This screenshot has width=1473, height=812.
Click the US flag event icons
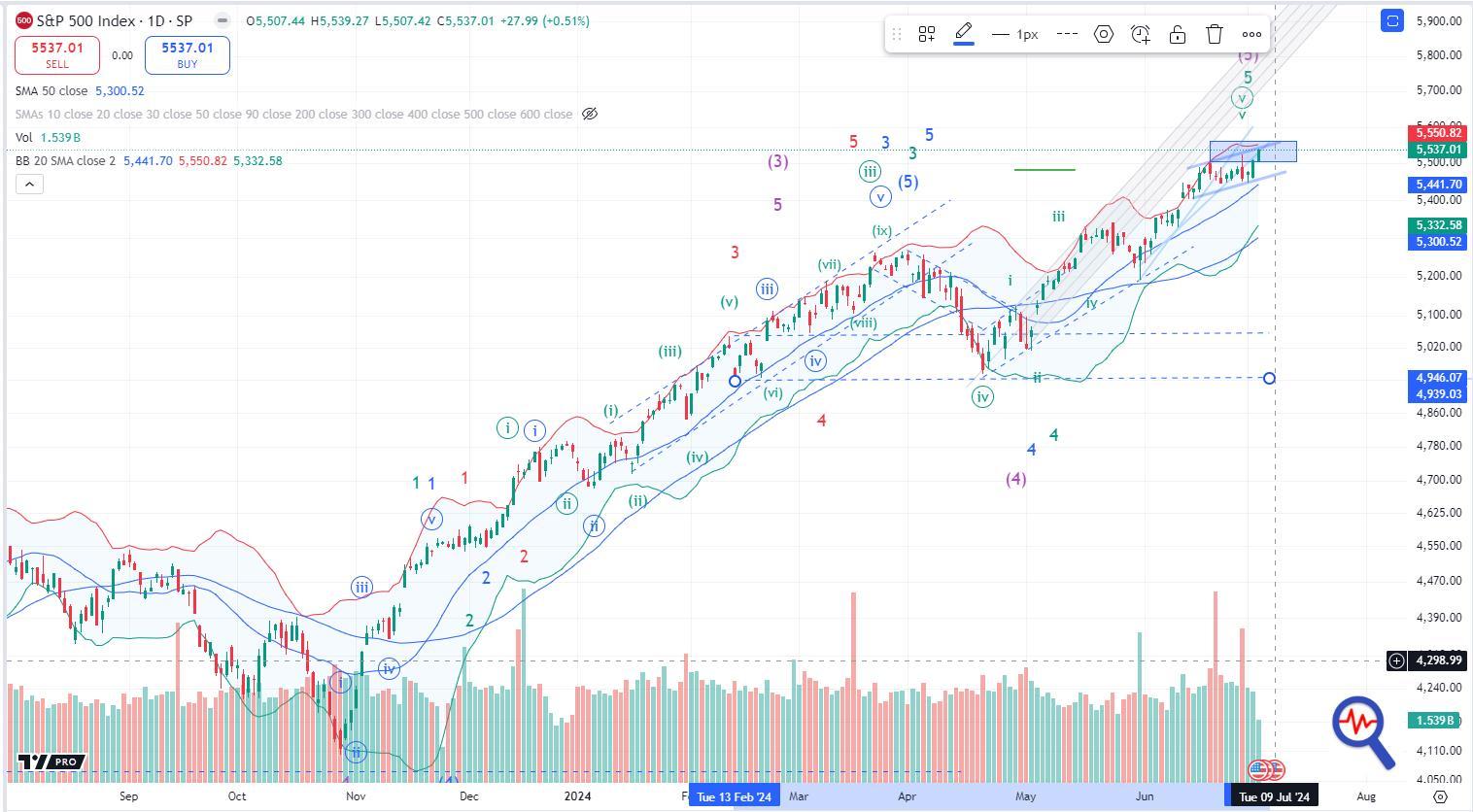[1266, 769]
